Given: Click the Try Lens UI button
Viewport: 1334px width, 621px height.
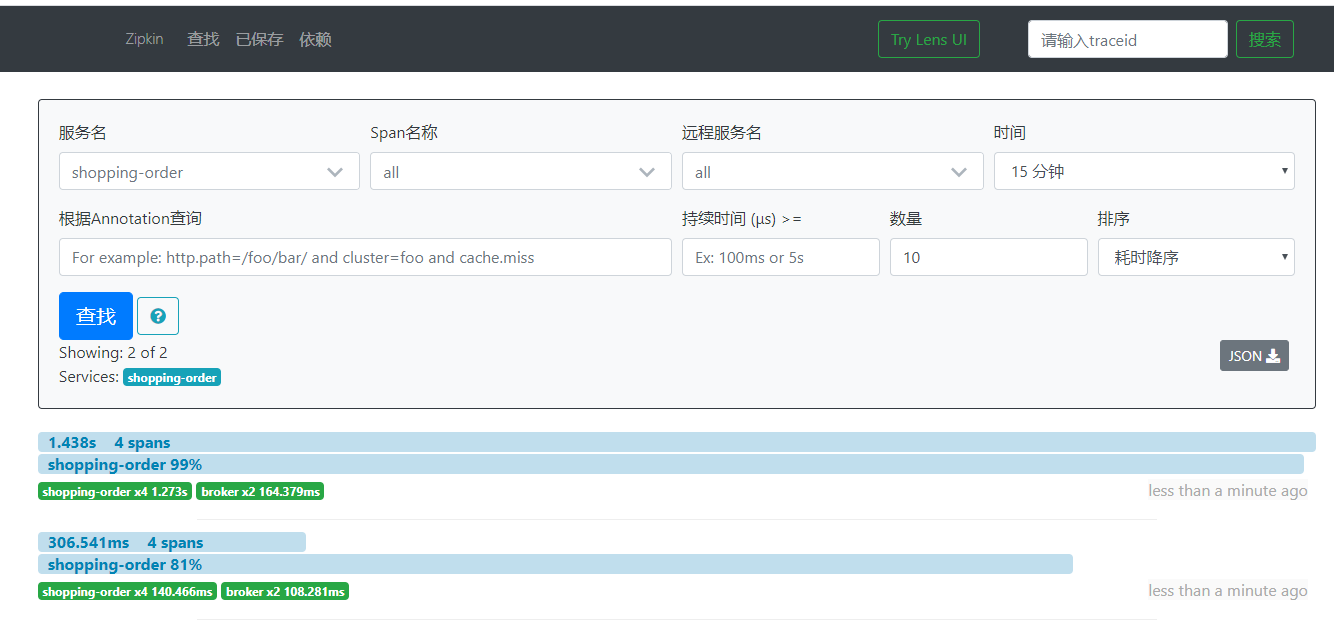Looking at the screenshot, I should point(928,39).
